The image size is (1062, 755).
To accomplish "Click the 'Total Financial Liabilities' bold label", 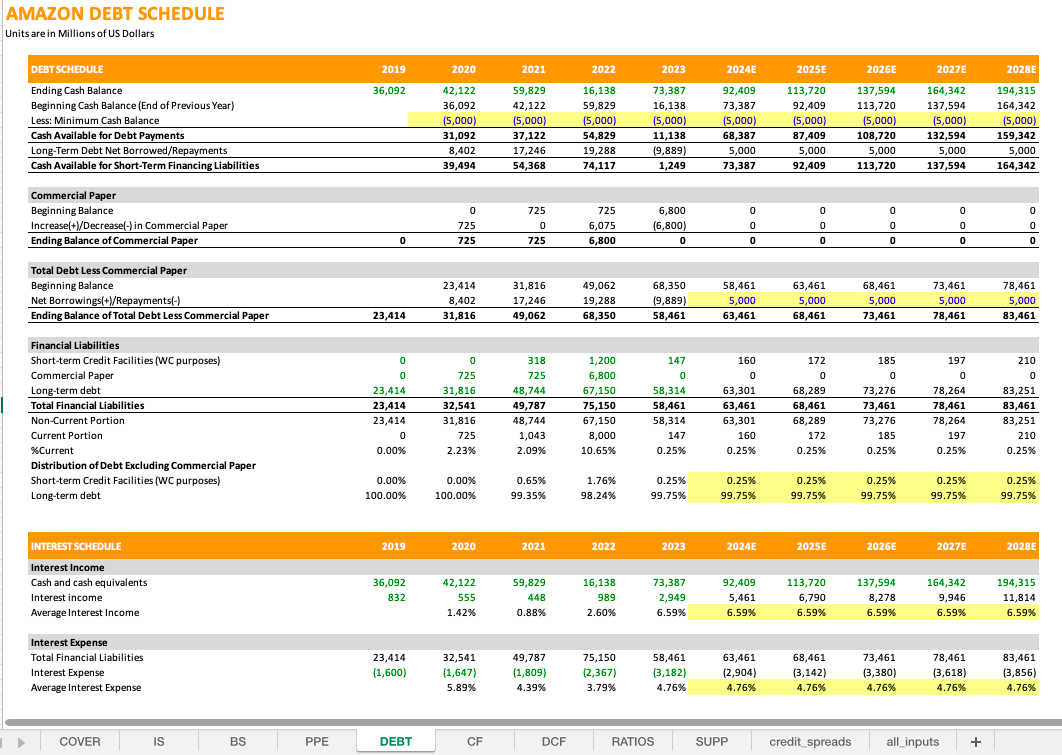I will (87, 406).
